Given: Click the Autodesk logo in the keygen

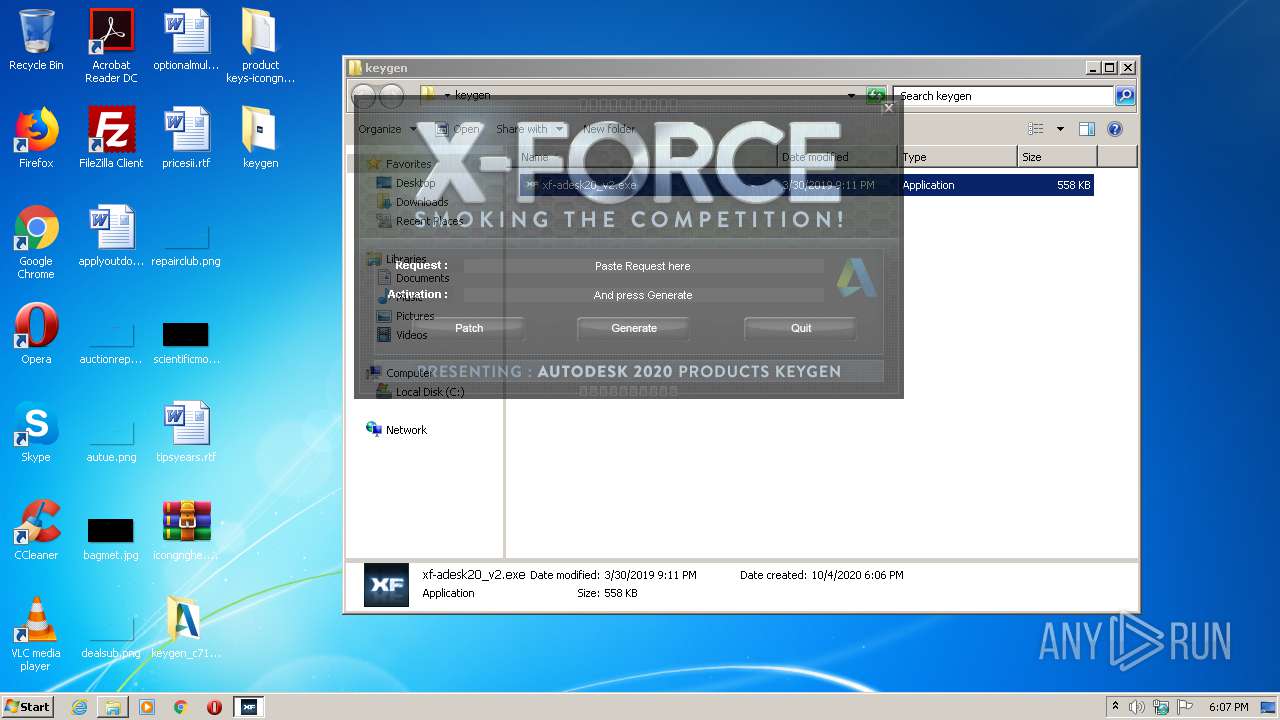Looking at the screenshot, I should point(857,278).
